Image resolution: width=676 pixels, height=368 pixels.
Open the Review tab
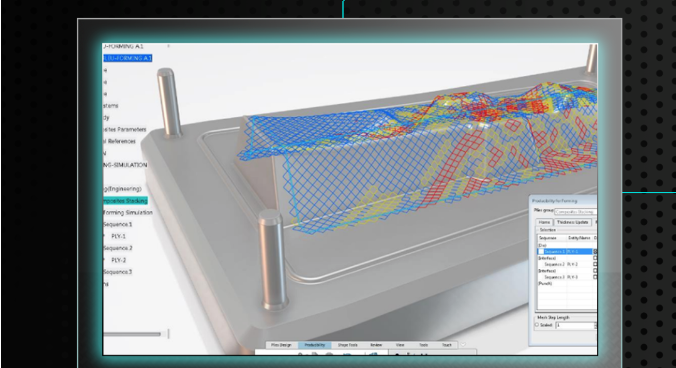(376, 345)
